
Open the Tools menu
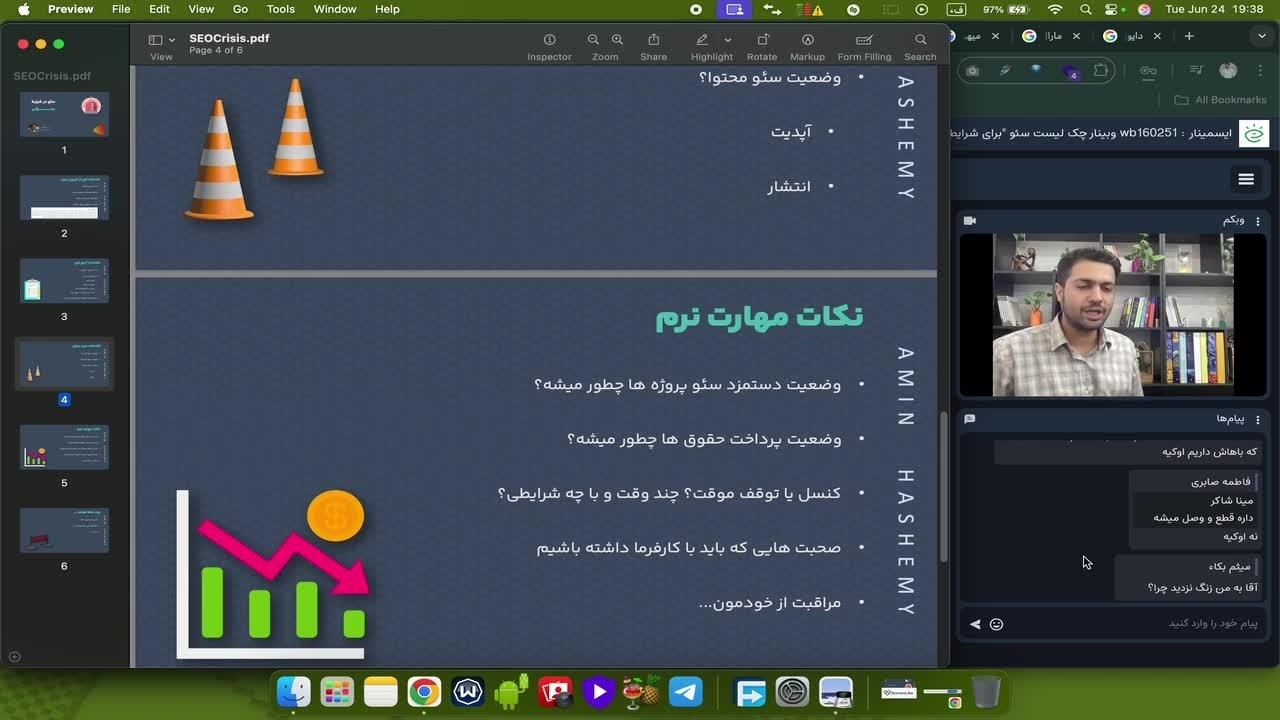tap(281, 9)
